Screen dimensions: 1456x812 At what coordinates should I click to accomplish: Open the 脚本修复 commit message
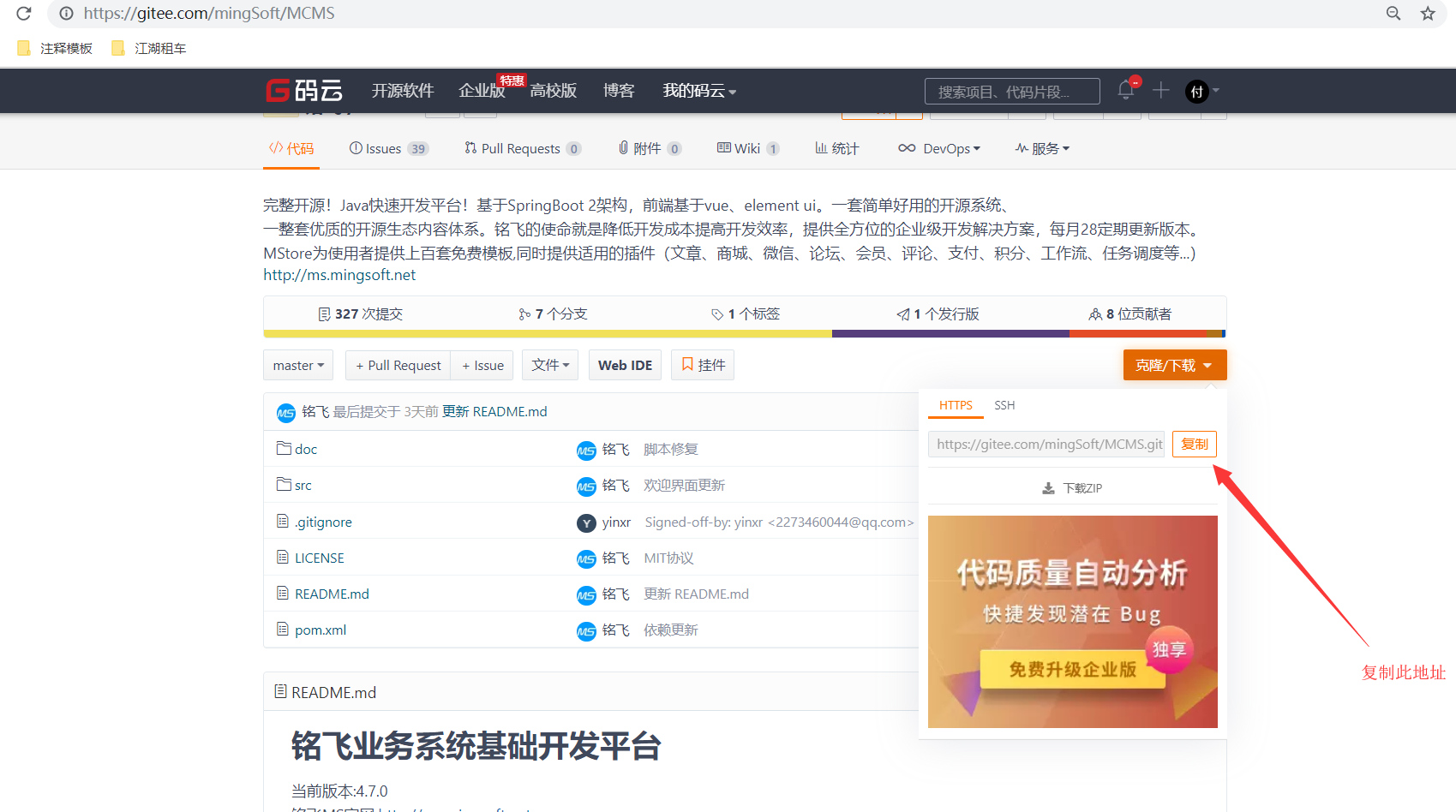[x=671, y=449]
